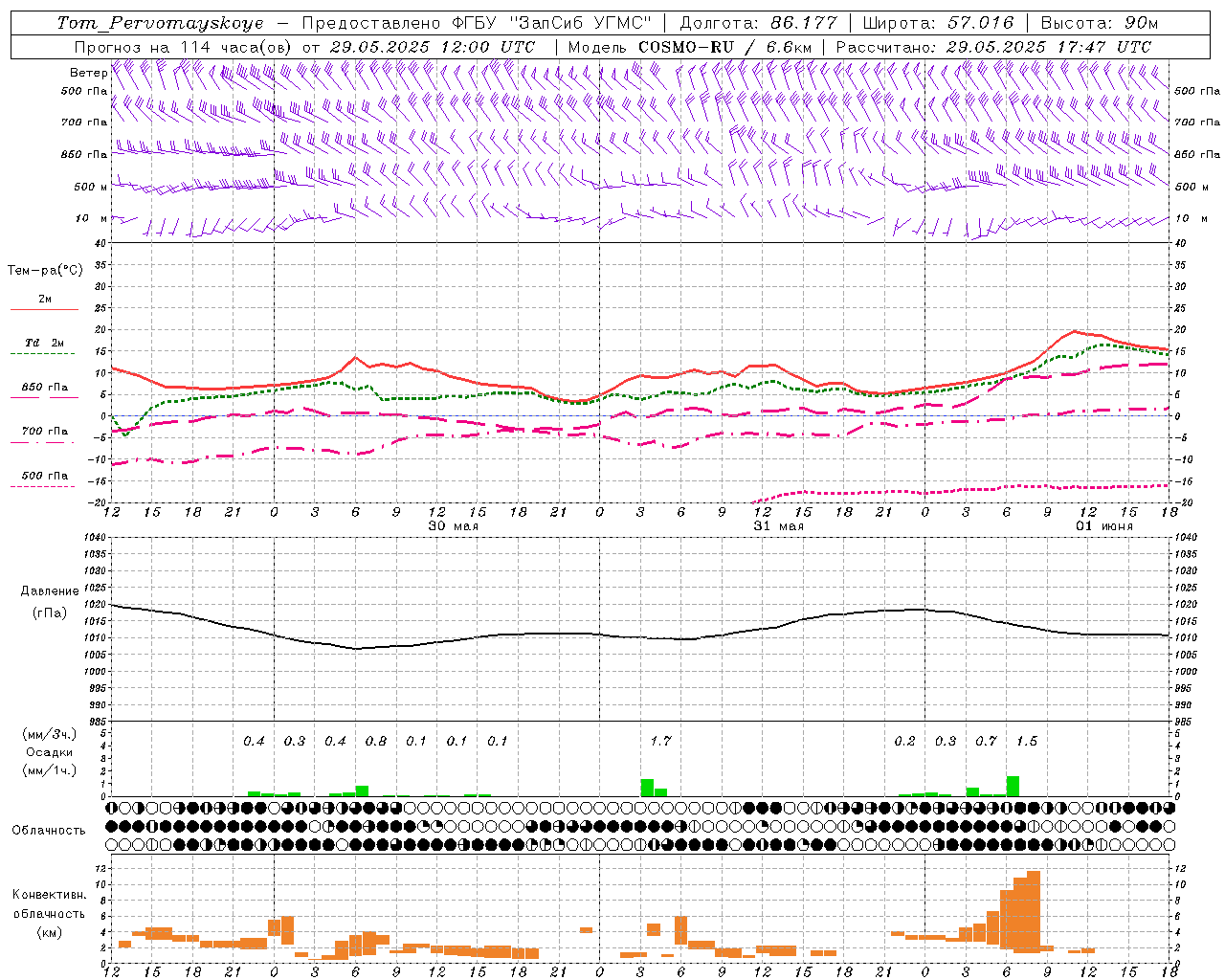The height and width of the screenshot is (980, 1225).
Task: Click the 0.2 precipitation amount value
Action: coord(904,741)
